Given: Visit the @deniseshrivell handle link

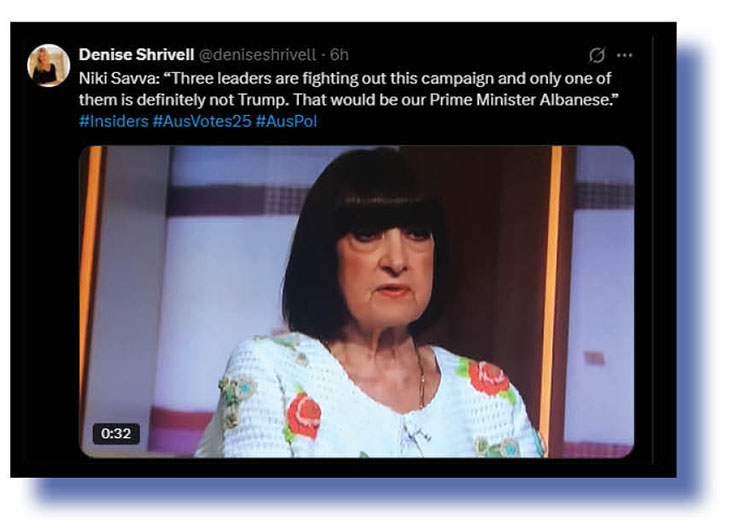Looking at the screenshot, I should click(x=258, y=55).
